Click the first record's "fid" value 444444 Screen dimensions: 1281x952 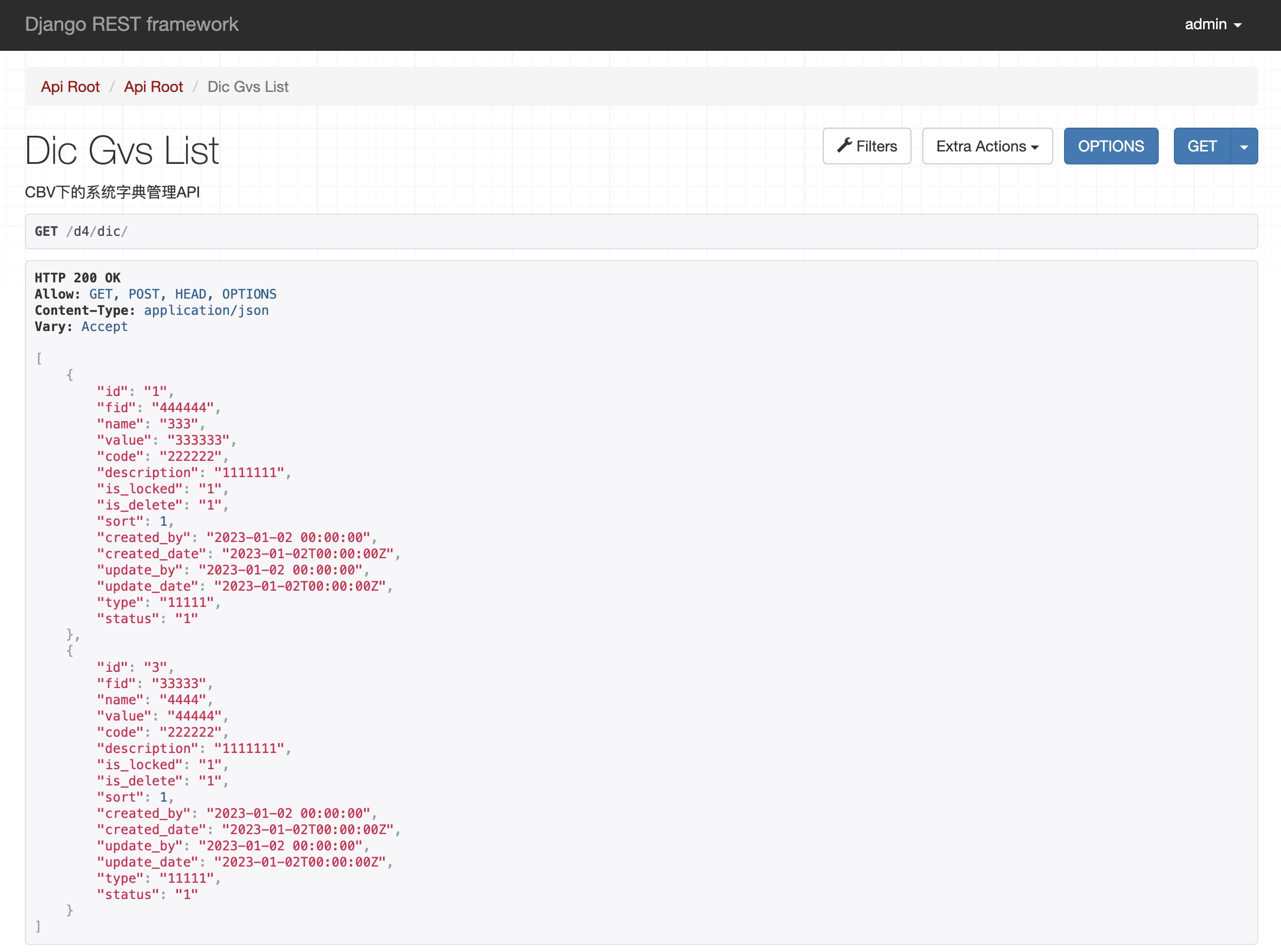click(x=183, y=408)
